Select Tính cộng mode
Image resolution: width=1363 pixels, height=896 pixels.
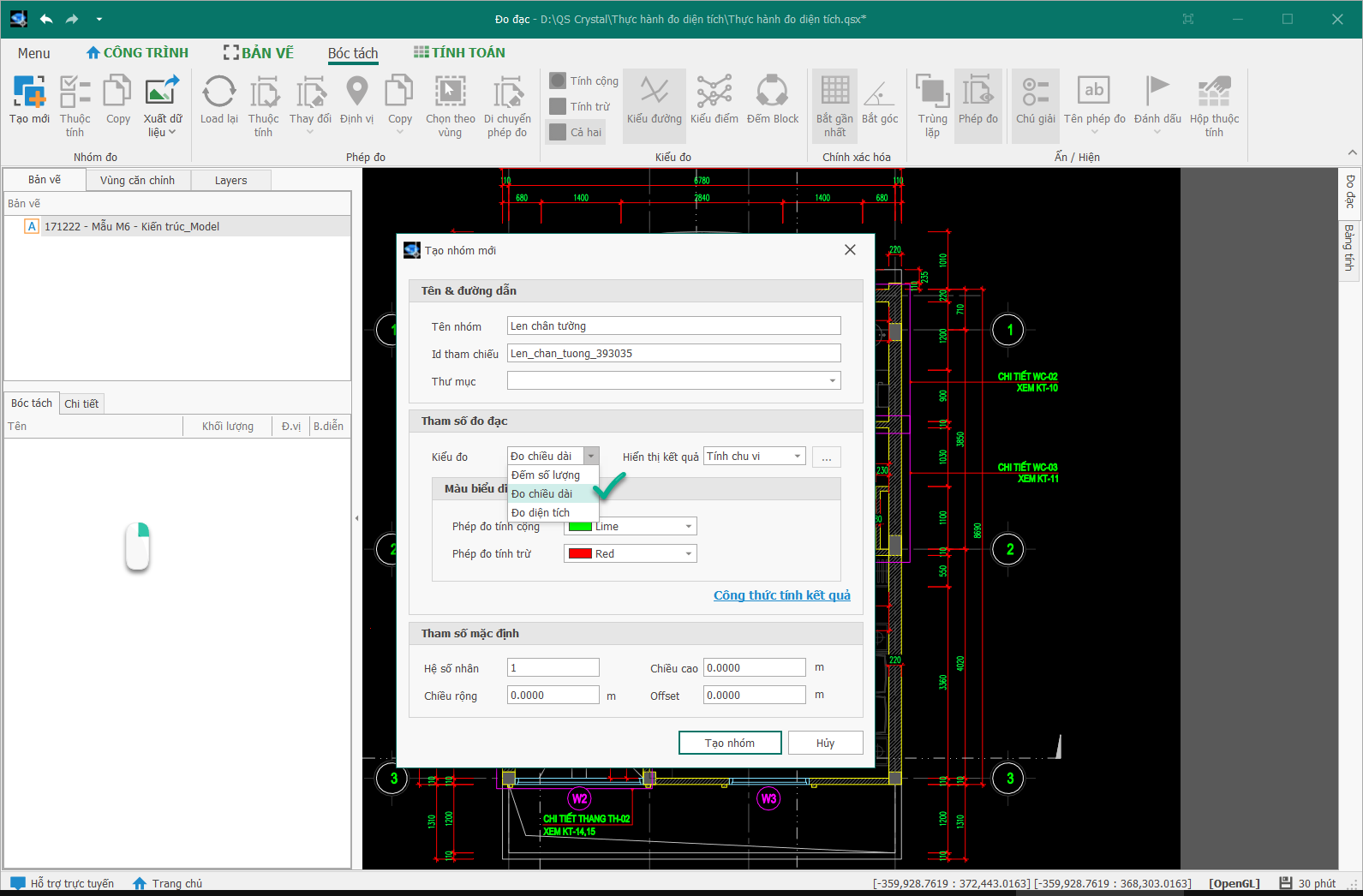tap(583, 81)
